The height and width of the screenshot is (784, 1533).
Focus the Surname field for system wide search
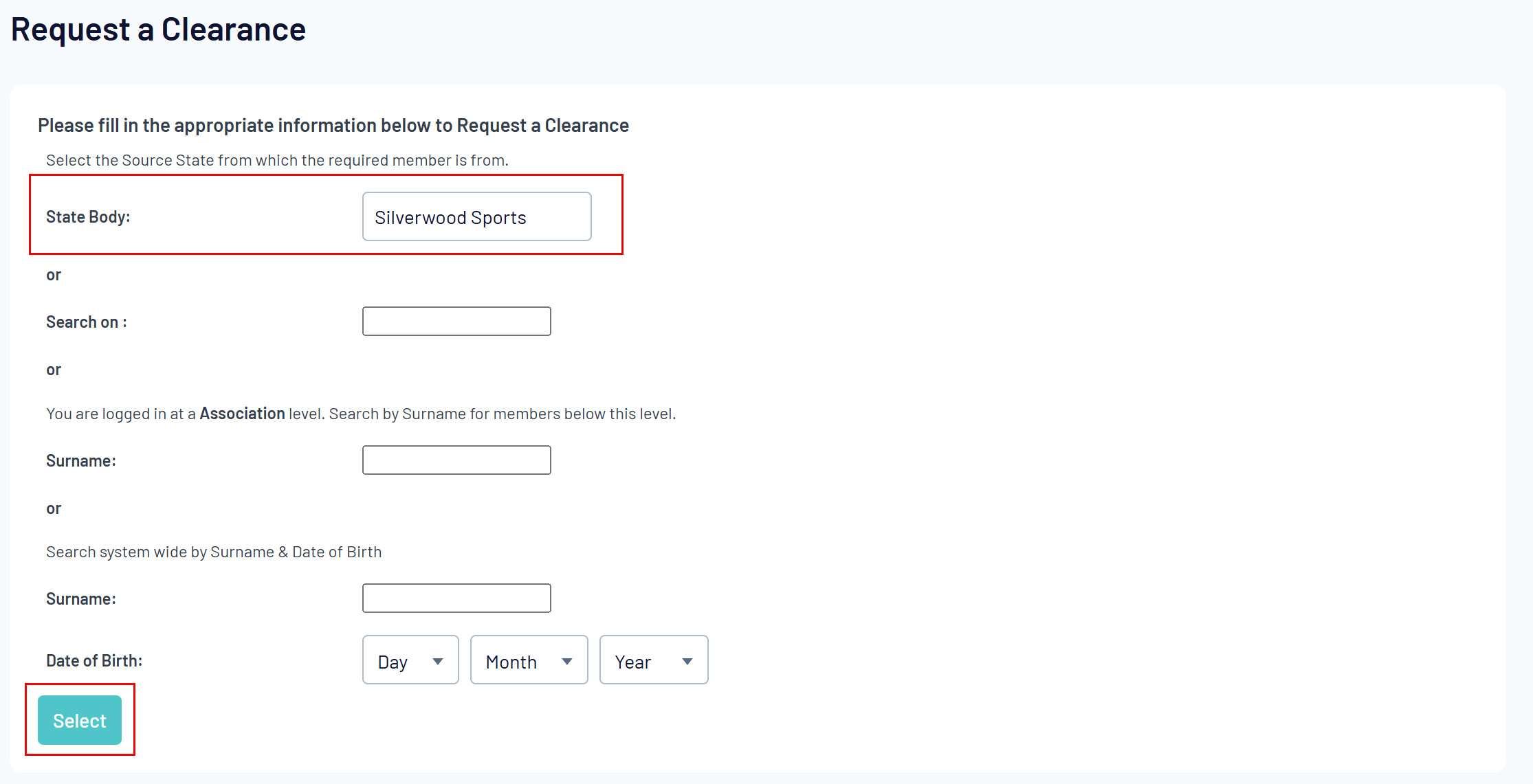pyautogui.click(x=456, y=598)
